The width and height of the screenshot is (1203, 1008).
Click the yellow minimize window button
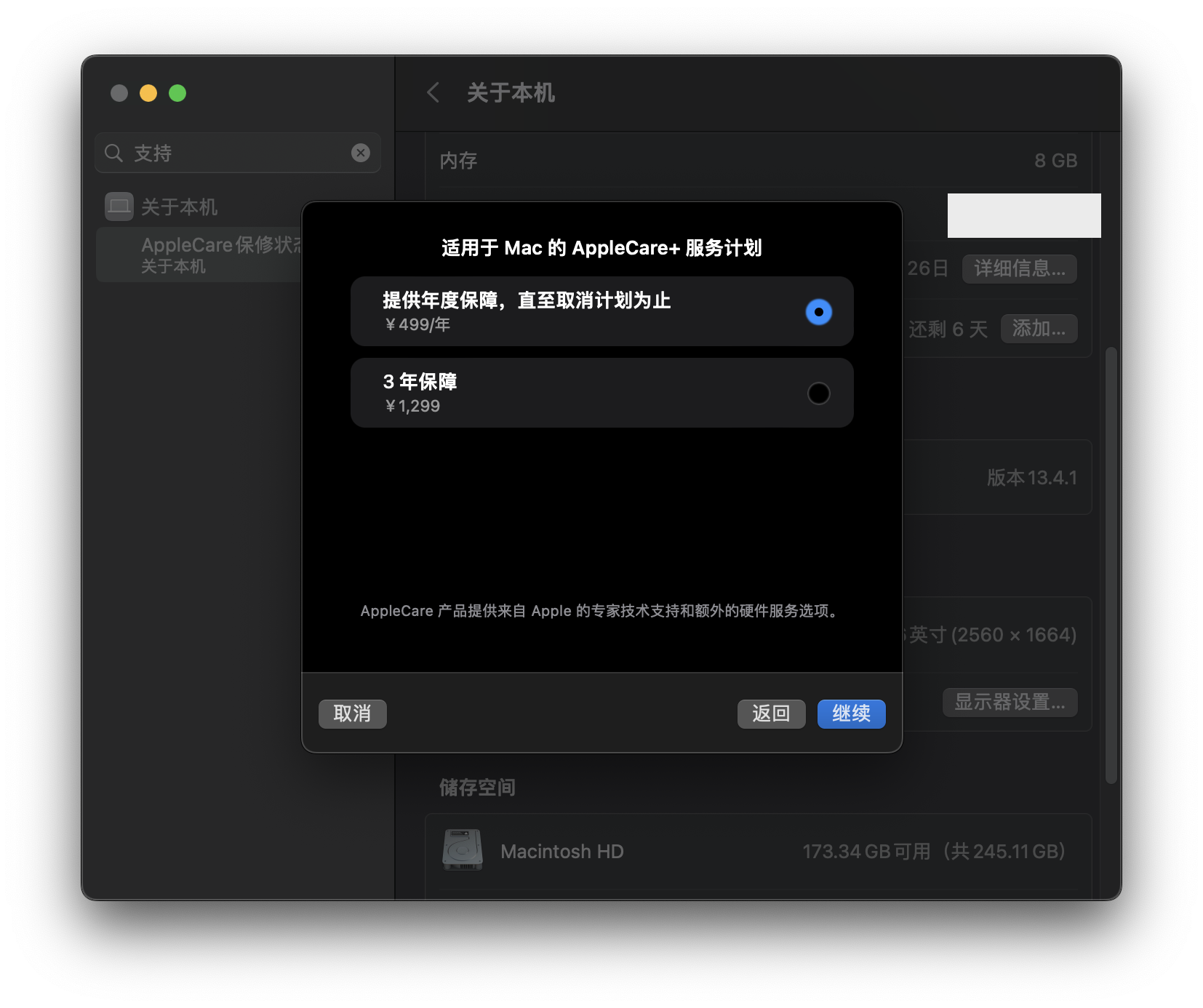[148, 93]
